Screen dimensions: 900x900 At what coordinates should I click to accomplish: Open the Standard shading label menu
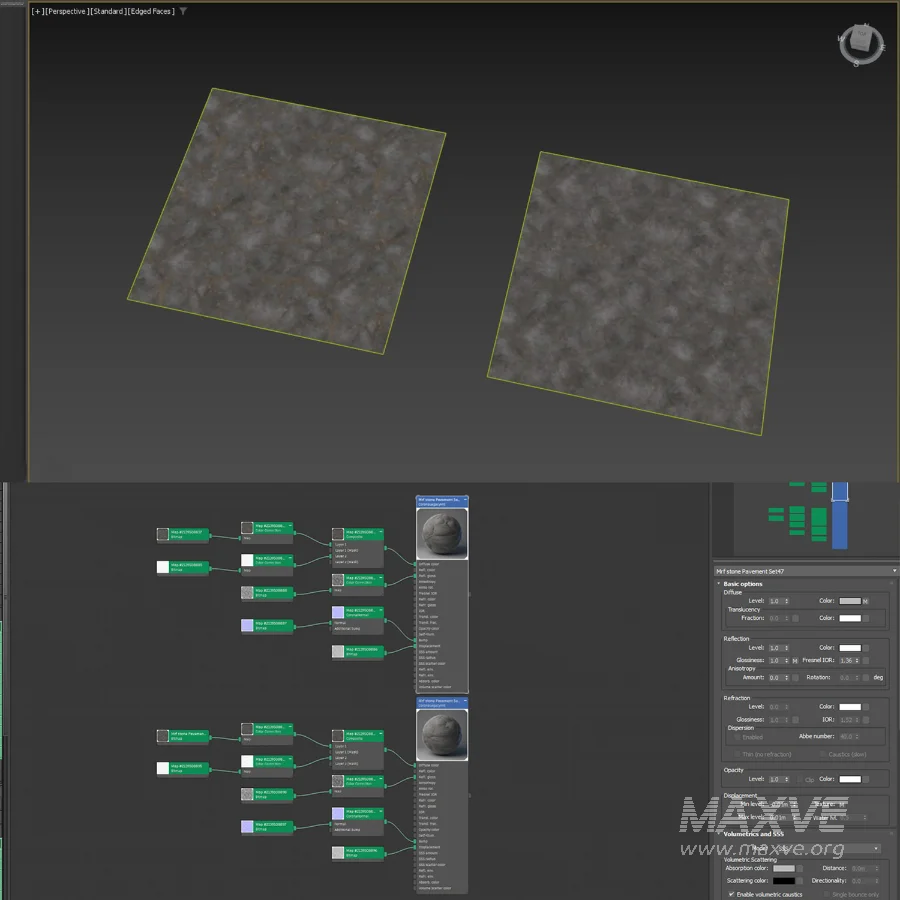click(108, 11)
